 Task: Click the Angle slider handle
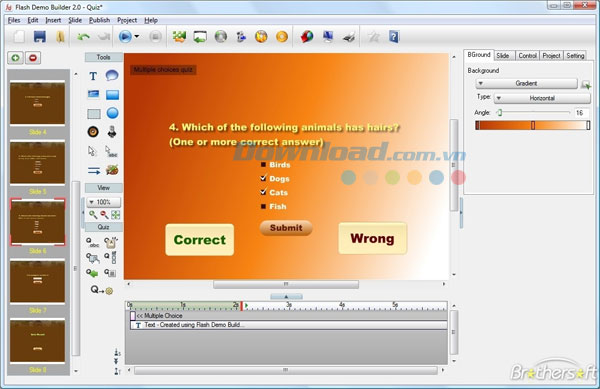point(499,112)
